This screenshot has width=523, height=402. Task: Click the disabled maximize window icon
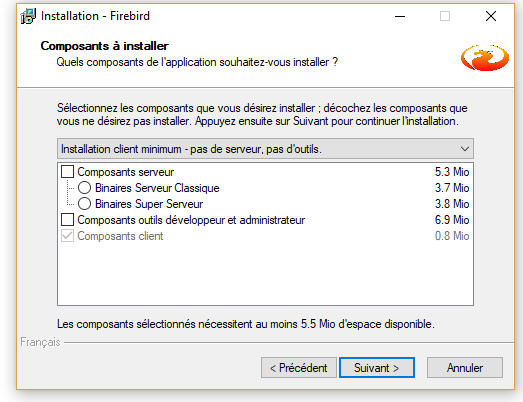click(445, 16)
